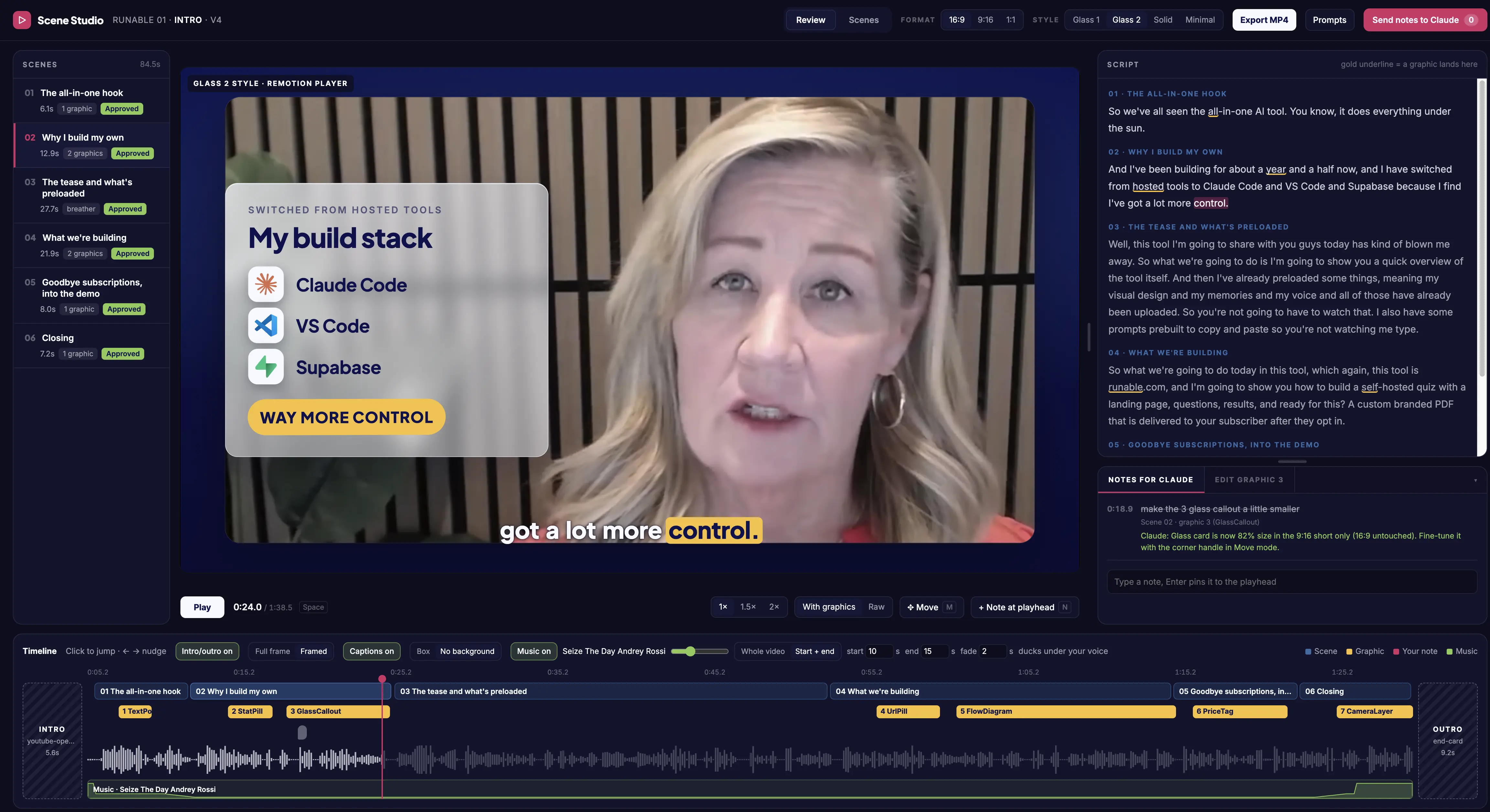
Task: Toggle Music on
Action: click(533, 651)
